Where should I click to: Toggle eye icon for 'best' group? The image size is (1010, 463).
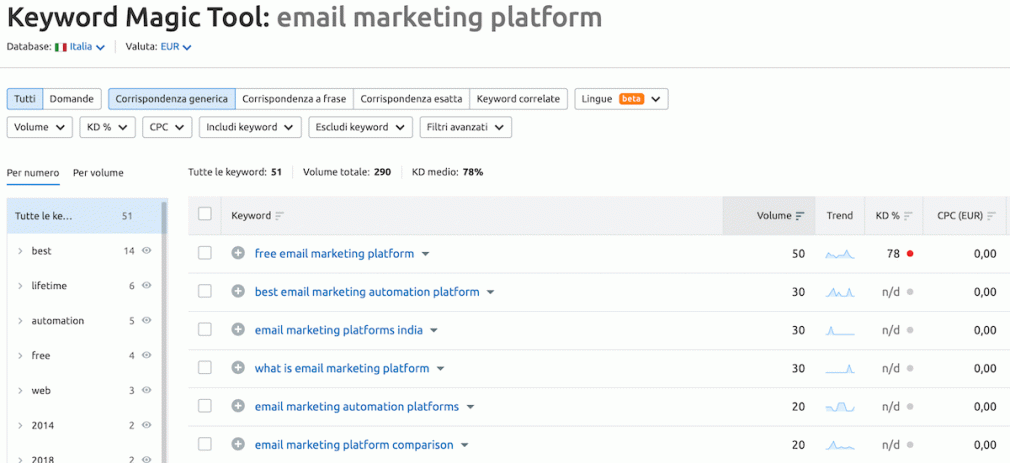tap(146, 251)
